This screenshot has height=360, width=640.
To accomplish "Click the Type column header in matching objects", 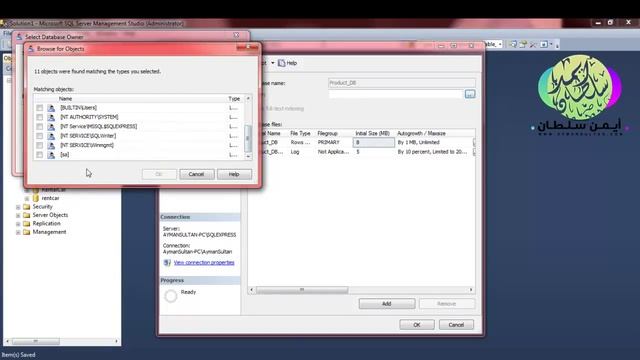I will [x=234, y=99].
